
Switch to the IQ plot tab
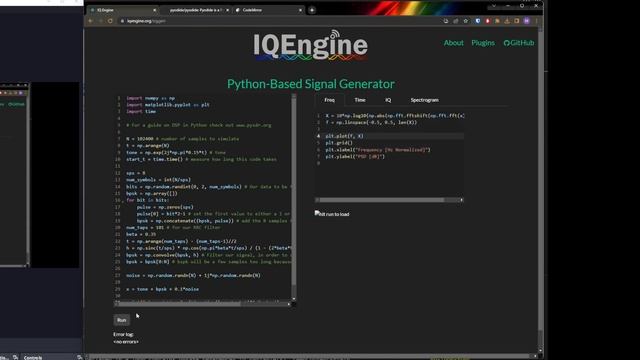pos(388,100)
